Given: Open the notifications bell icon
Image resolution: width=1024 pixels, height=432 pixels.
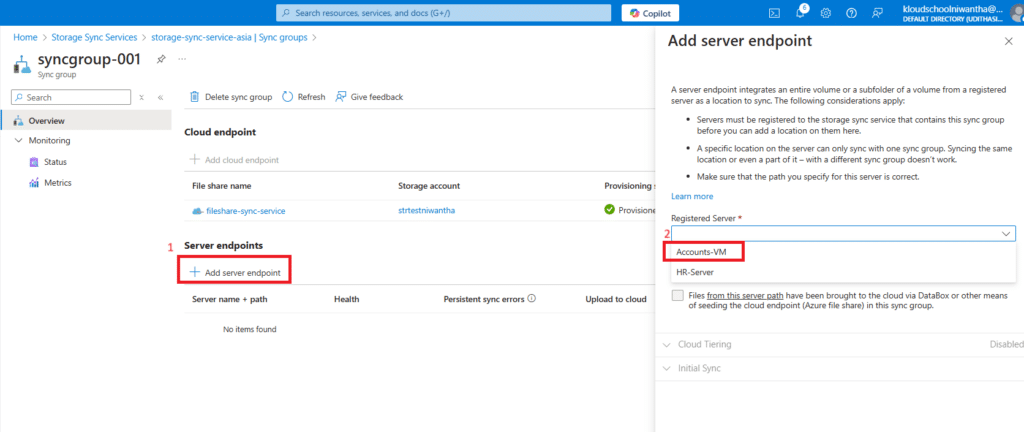Looking at the screenshot, I should click(x=800, y=13).
